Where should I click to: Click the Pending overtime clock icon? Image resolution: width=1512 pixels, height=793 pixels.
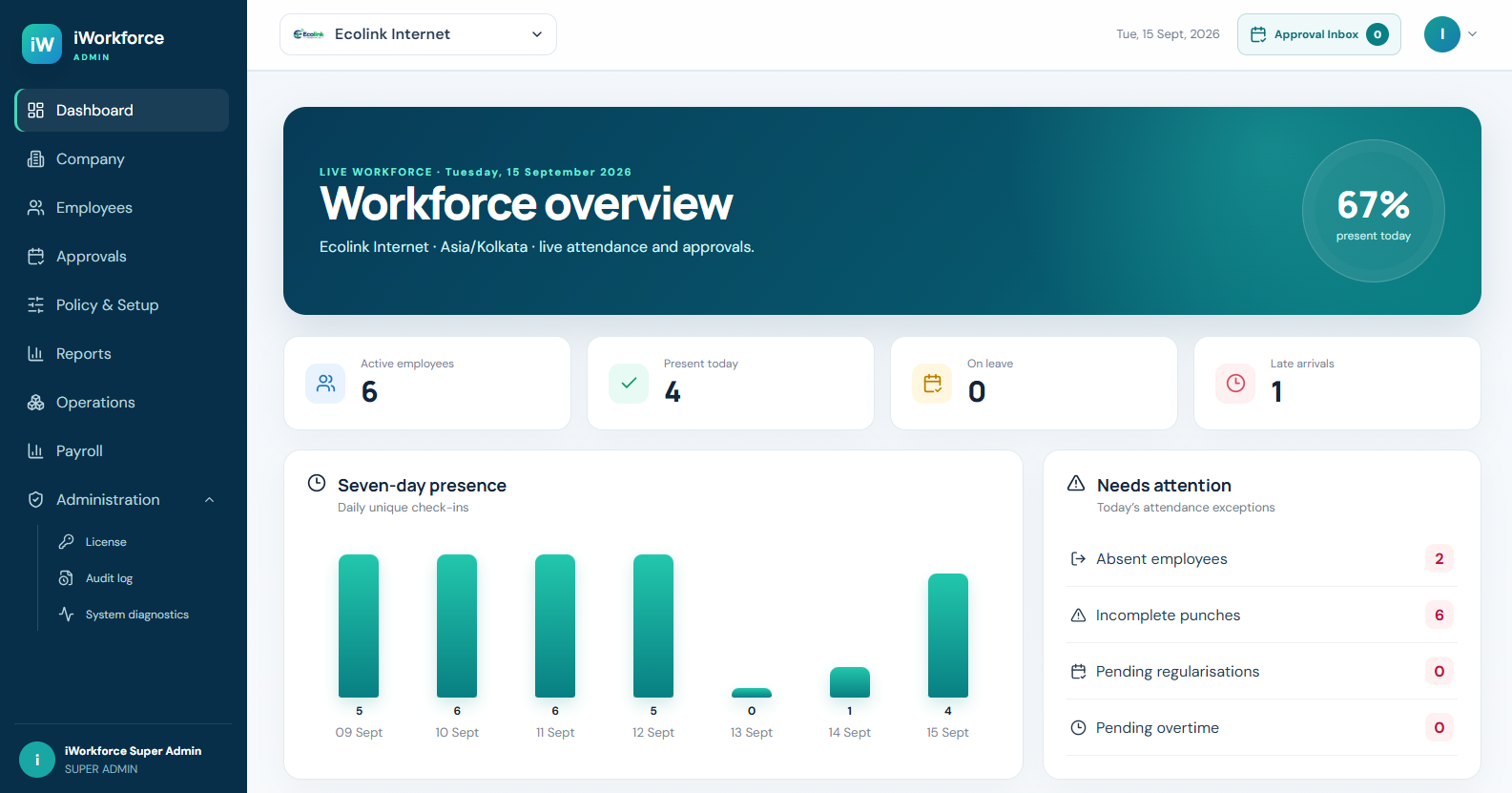(1078, 727)
